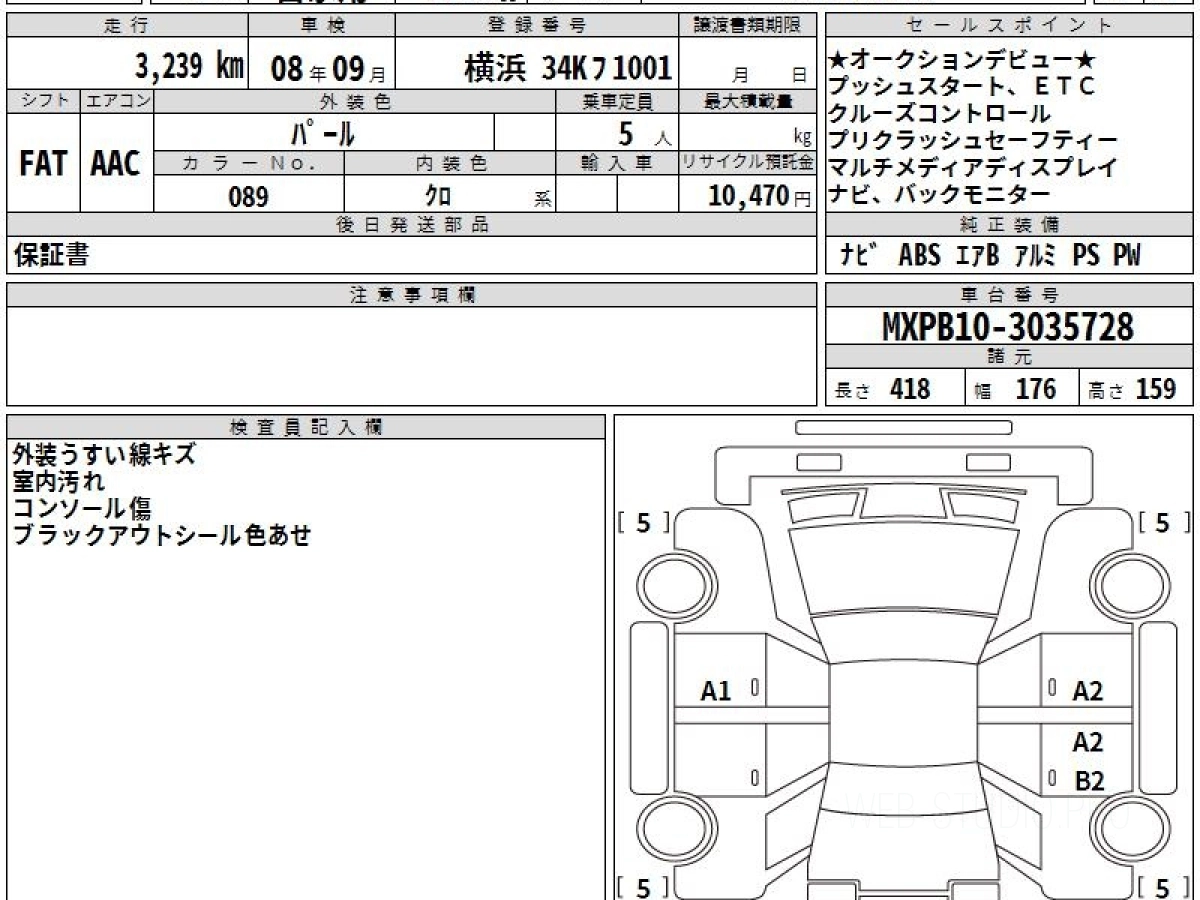Select PW in the equipment list
Image resolution: width=1200 pixels, height=900 pixels.
coord(1126,255)
